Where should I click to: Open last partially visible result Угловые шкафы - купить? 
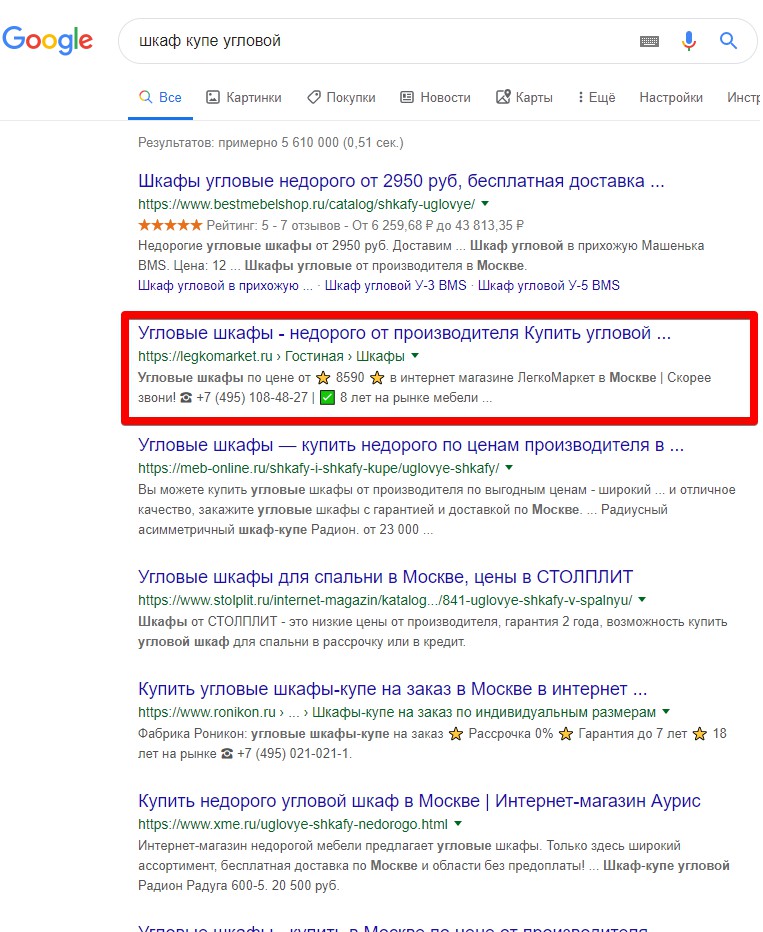392,927
